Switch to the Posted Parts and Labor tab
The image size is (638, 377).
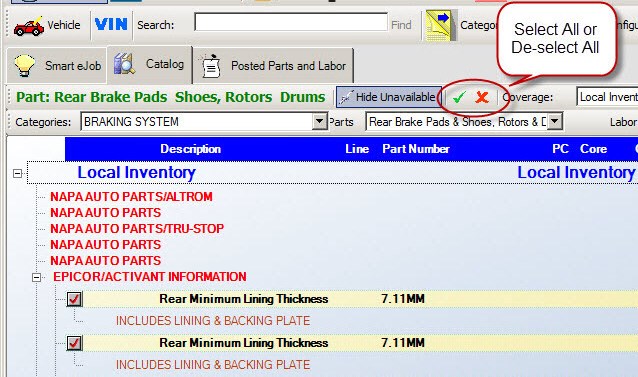coord(273,65)
